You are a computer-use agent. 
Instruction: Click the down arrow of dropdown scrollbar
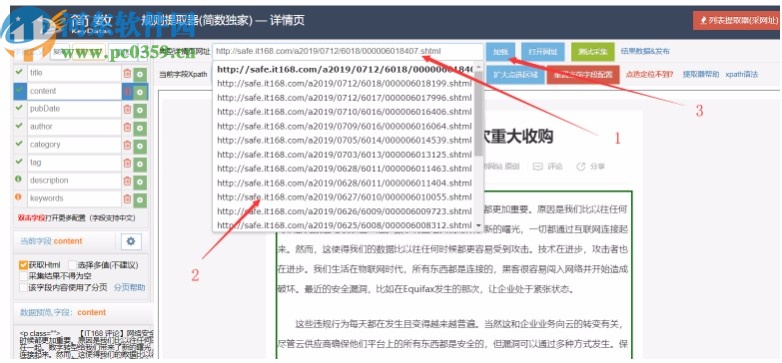tap(479, 226)
